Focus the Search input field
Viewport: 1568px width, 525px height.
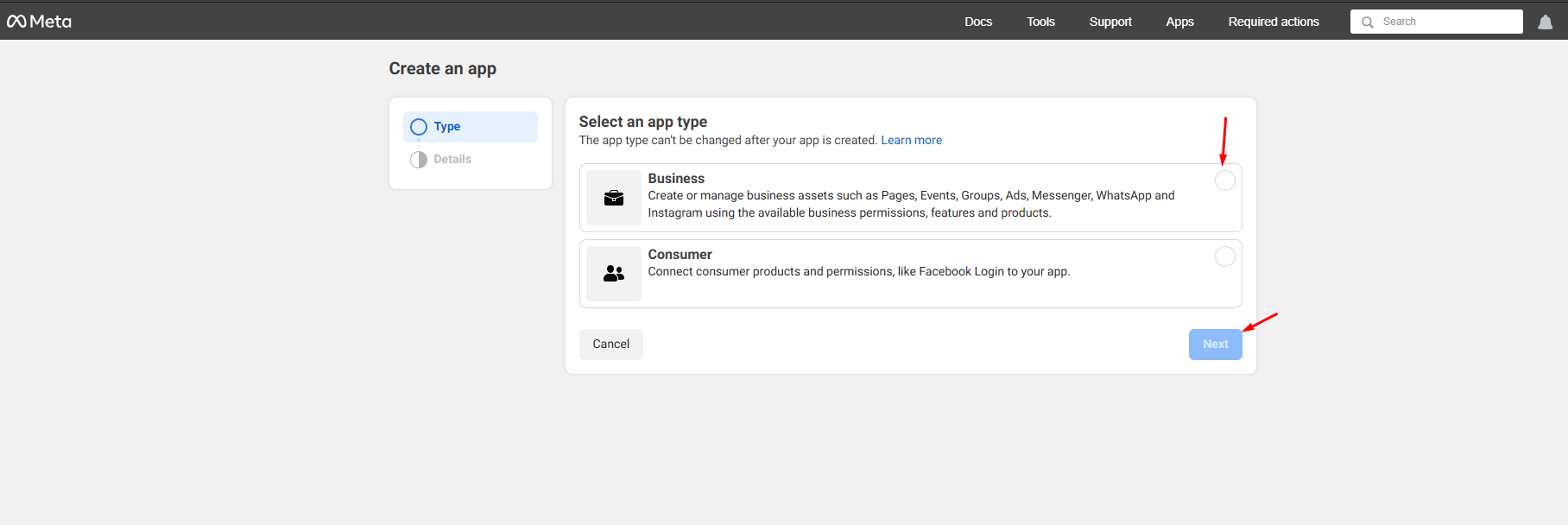coord(1448,22)
